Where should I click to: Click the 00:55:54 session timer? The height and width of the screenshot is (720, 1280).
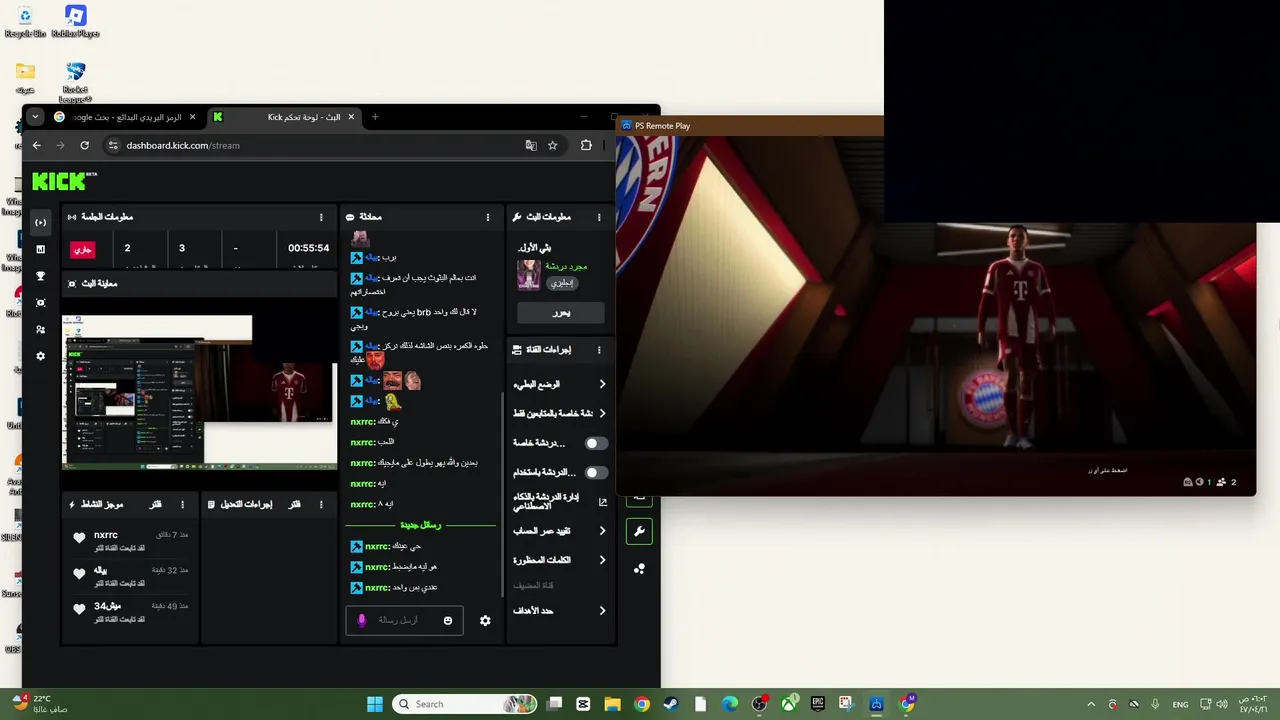click(308, 248)
